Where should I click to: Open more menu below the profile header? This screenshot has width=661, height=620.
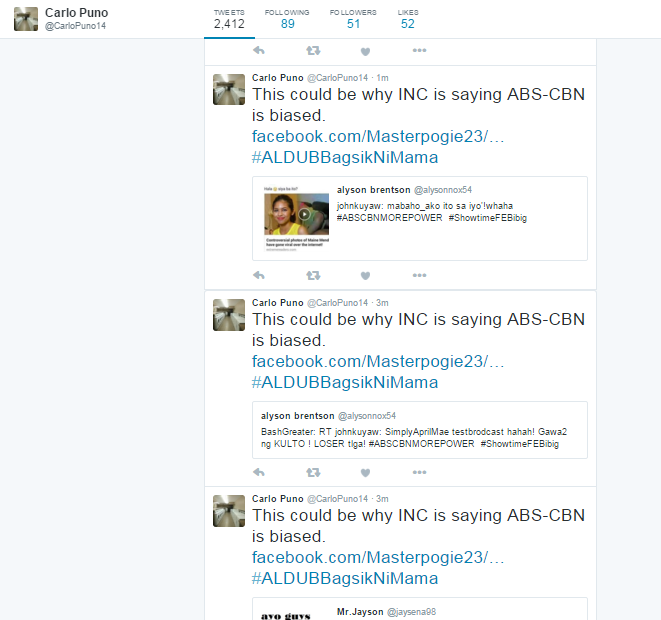[419, 51]
